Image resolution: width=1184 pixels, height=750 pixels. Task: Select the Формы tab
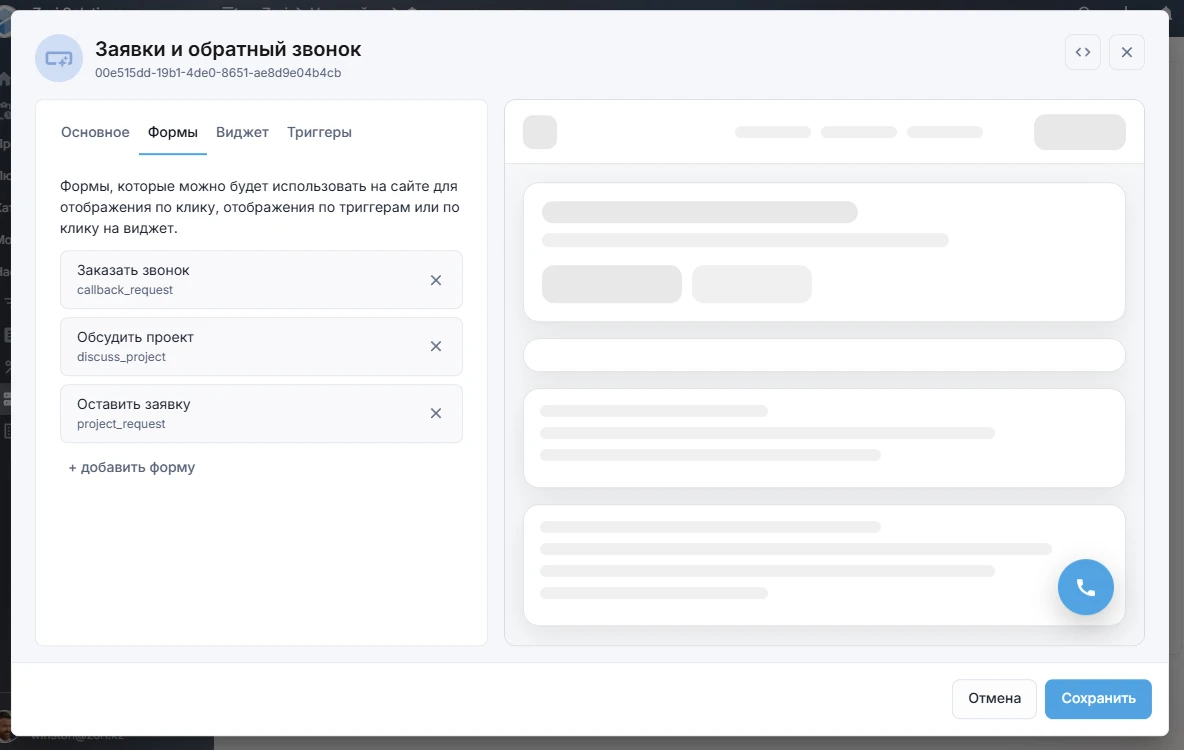click(173, 132)
